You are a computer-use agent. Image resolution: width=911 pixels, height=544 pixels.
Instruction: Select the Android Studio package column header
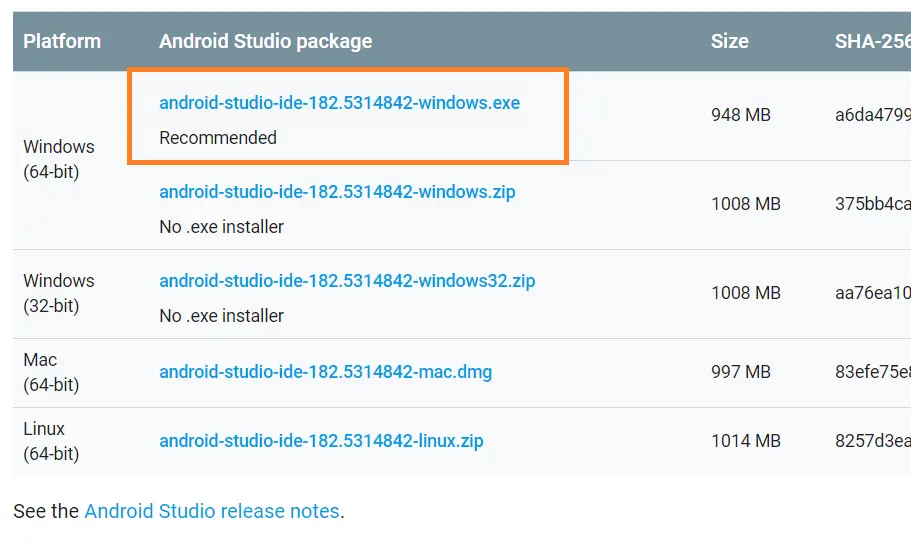265,42
